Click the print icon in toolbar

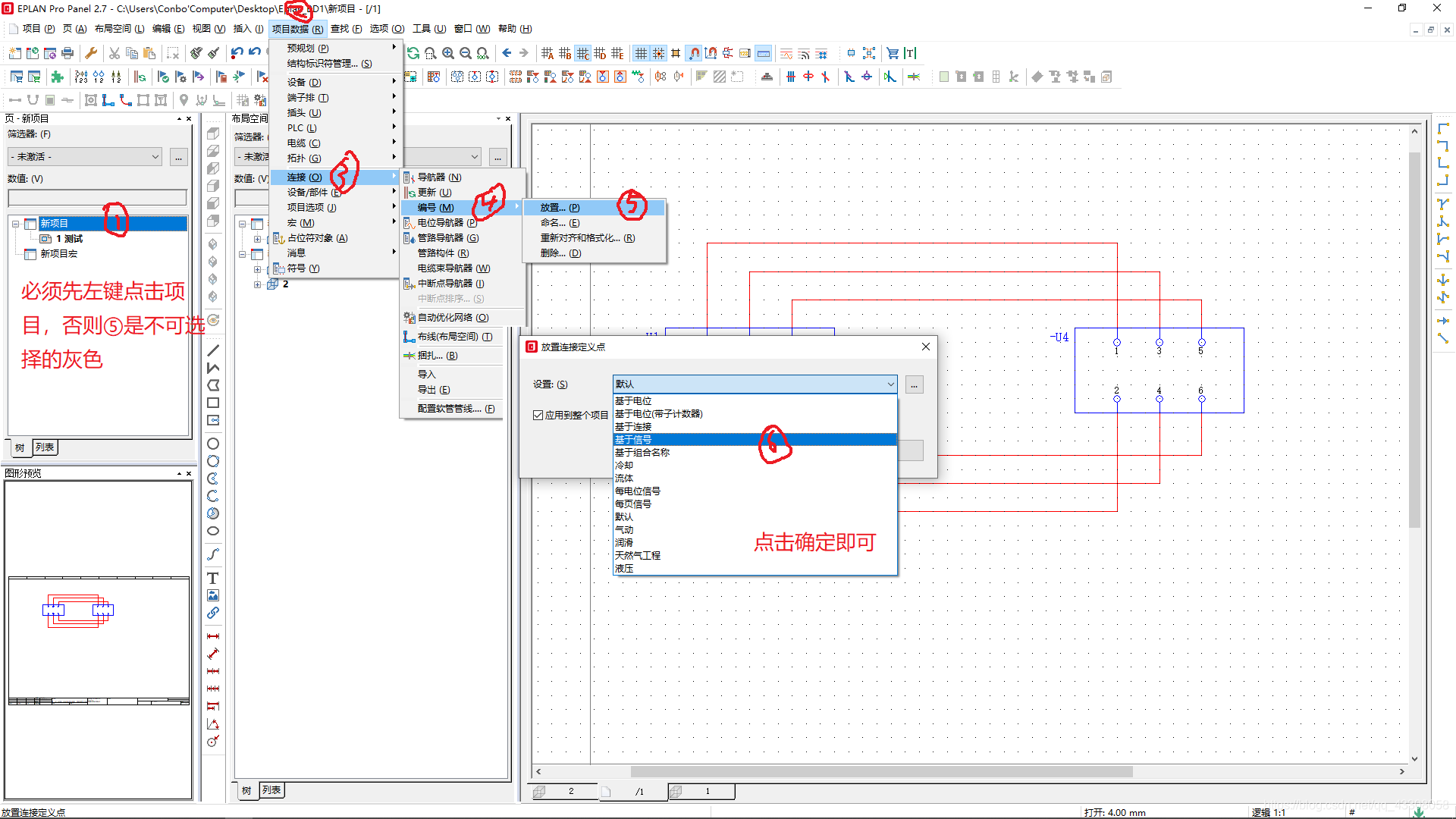67,53
